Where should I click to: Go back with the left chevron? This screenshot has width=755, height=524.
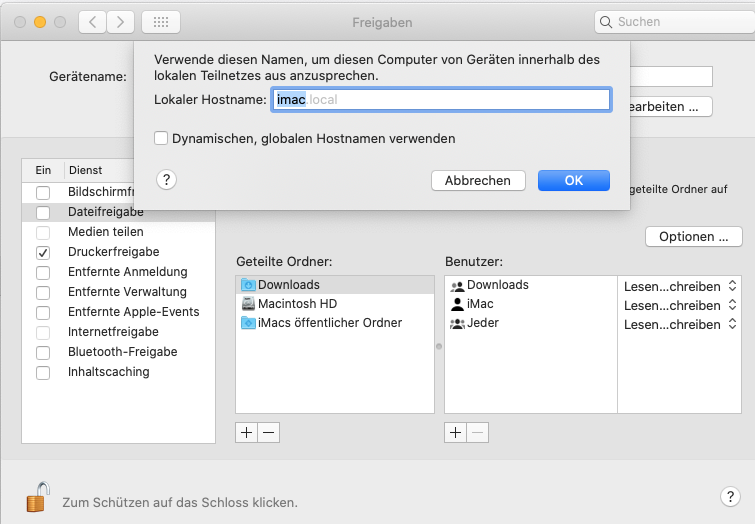click(92, 21)
